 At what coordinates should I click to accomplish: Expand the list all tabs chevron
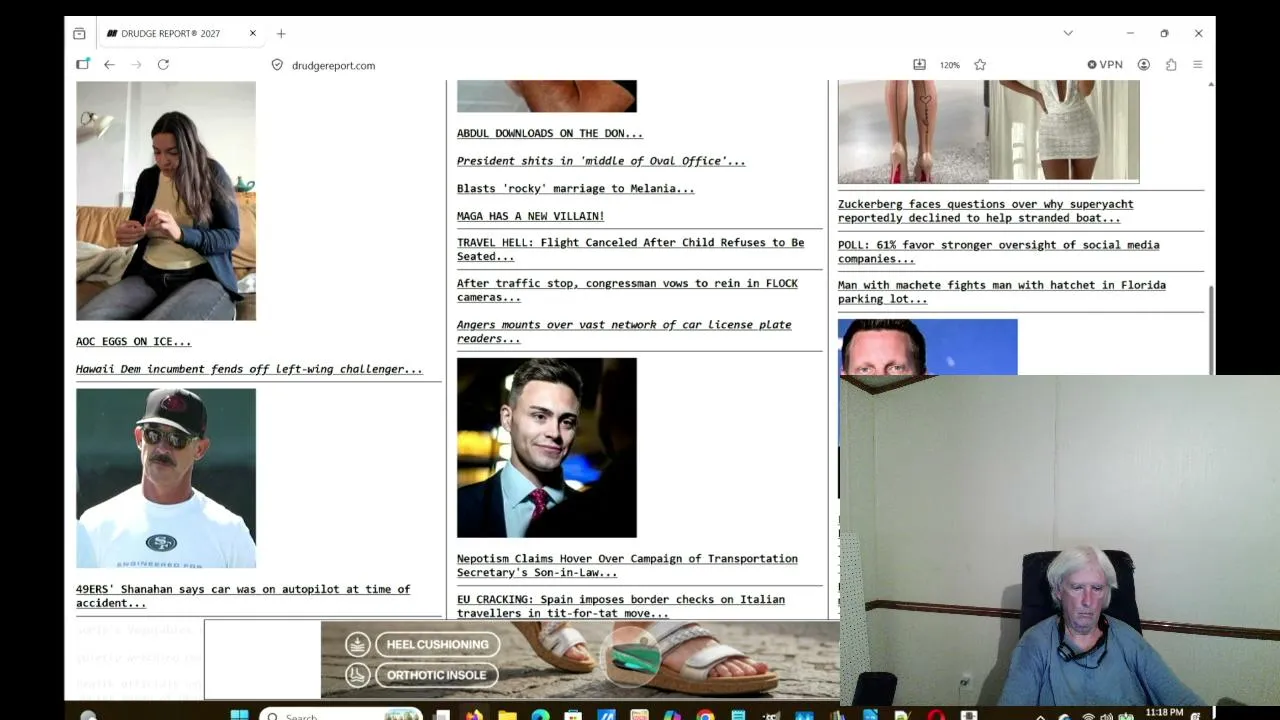[x=1068, y=33]
